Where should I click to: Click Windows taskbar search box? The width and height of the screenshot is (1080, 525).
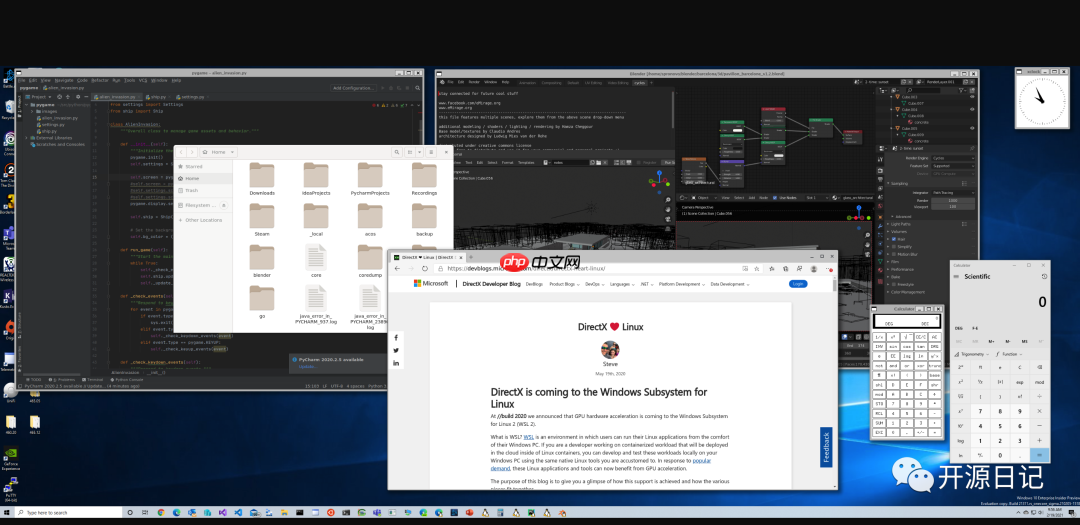coord(70,513)
